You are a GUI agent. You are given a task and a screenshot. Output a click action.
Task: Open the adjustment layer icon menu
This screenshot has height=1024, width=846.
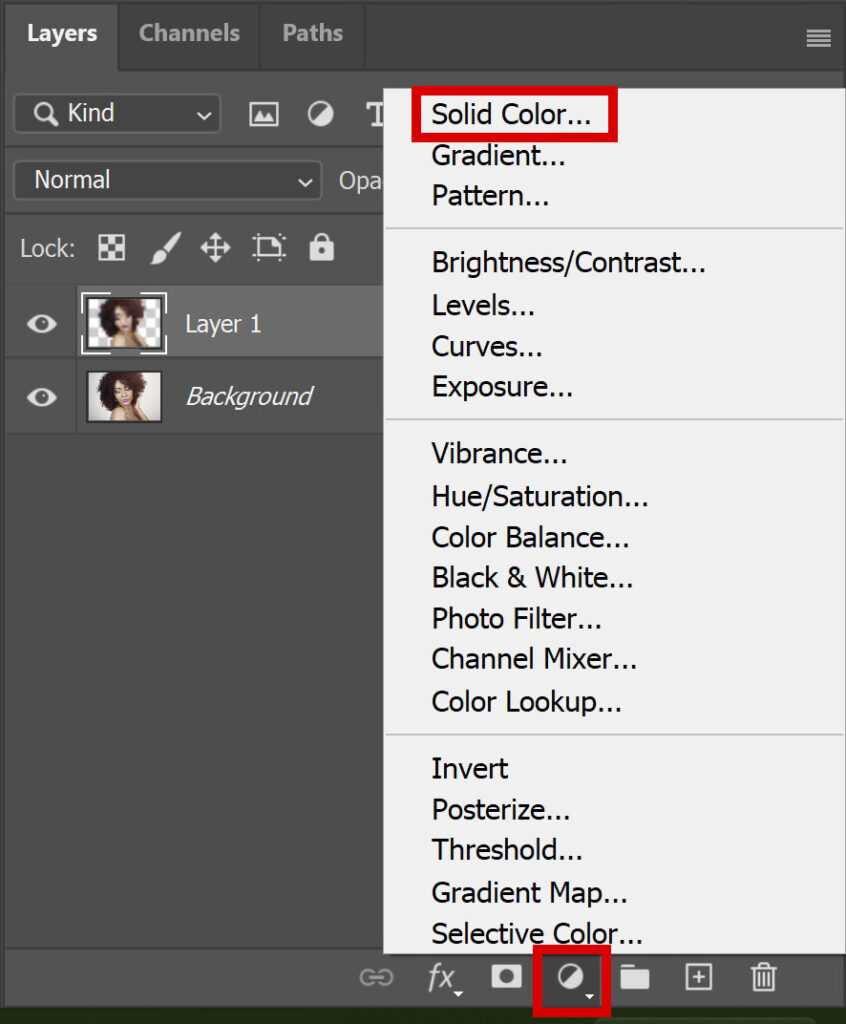pos(571,978)
